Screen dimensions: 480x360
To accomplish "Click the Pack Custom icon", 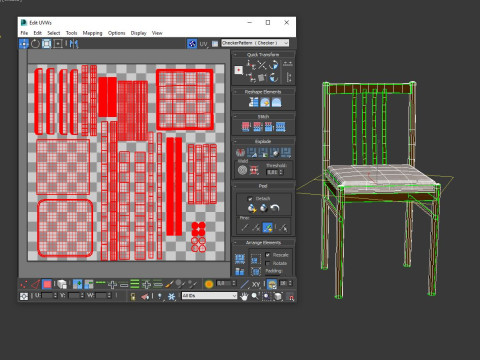I will tap(240, 259).
